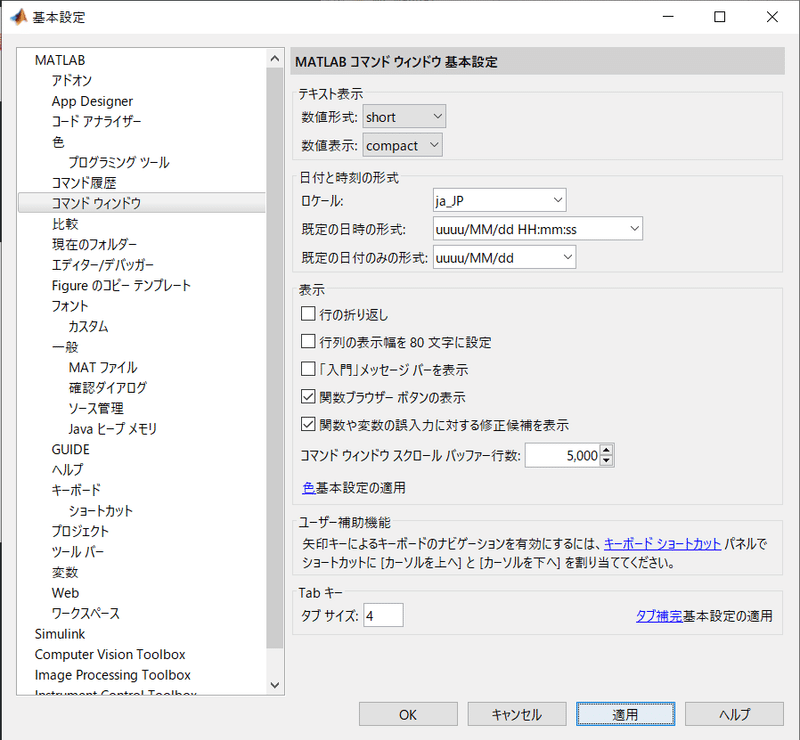800x740 pixels.
Task: Select 現在のフォルダー tree item
Action: 94,244
